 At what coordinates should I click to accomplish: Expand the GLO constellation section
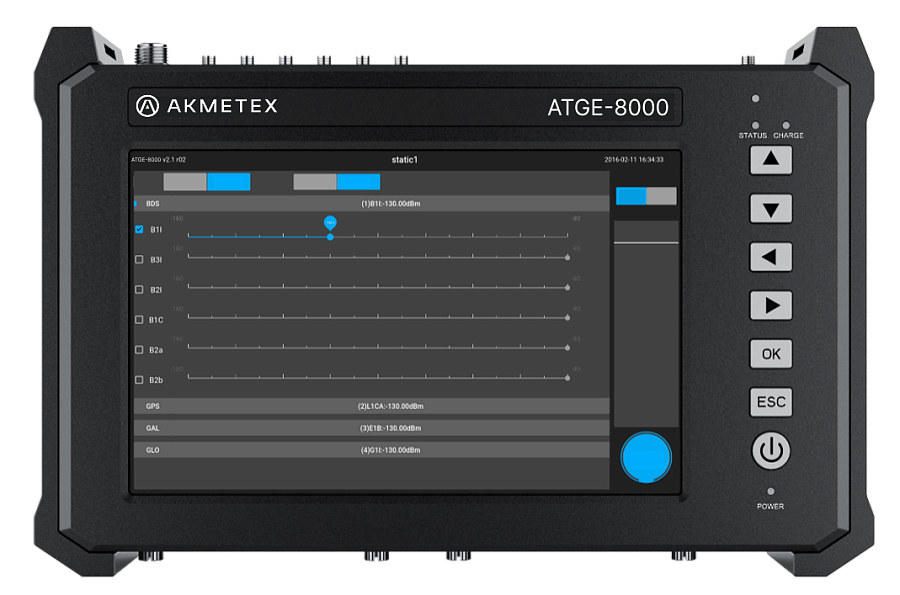point(371,450)
